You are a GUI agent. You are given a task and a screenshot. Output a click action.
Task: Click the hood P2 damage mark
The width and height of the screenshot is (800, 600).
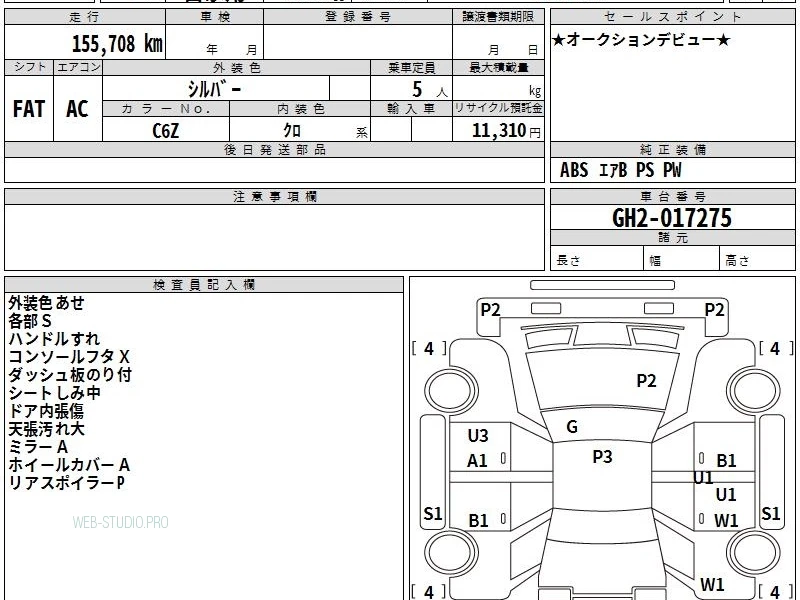646,381
